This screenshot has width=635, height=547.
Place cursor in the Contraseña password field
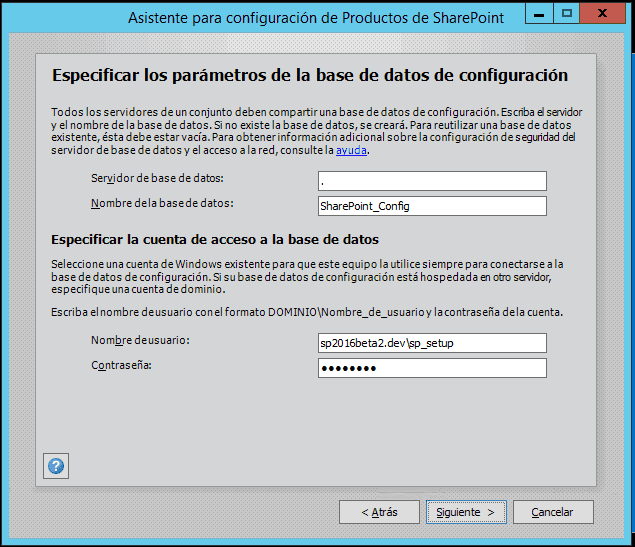(x=432, y=368)
